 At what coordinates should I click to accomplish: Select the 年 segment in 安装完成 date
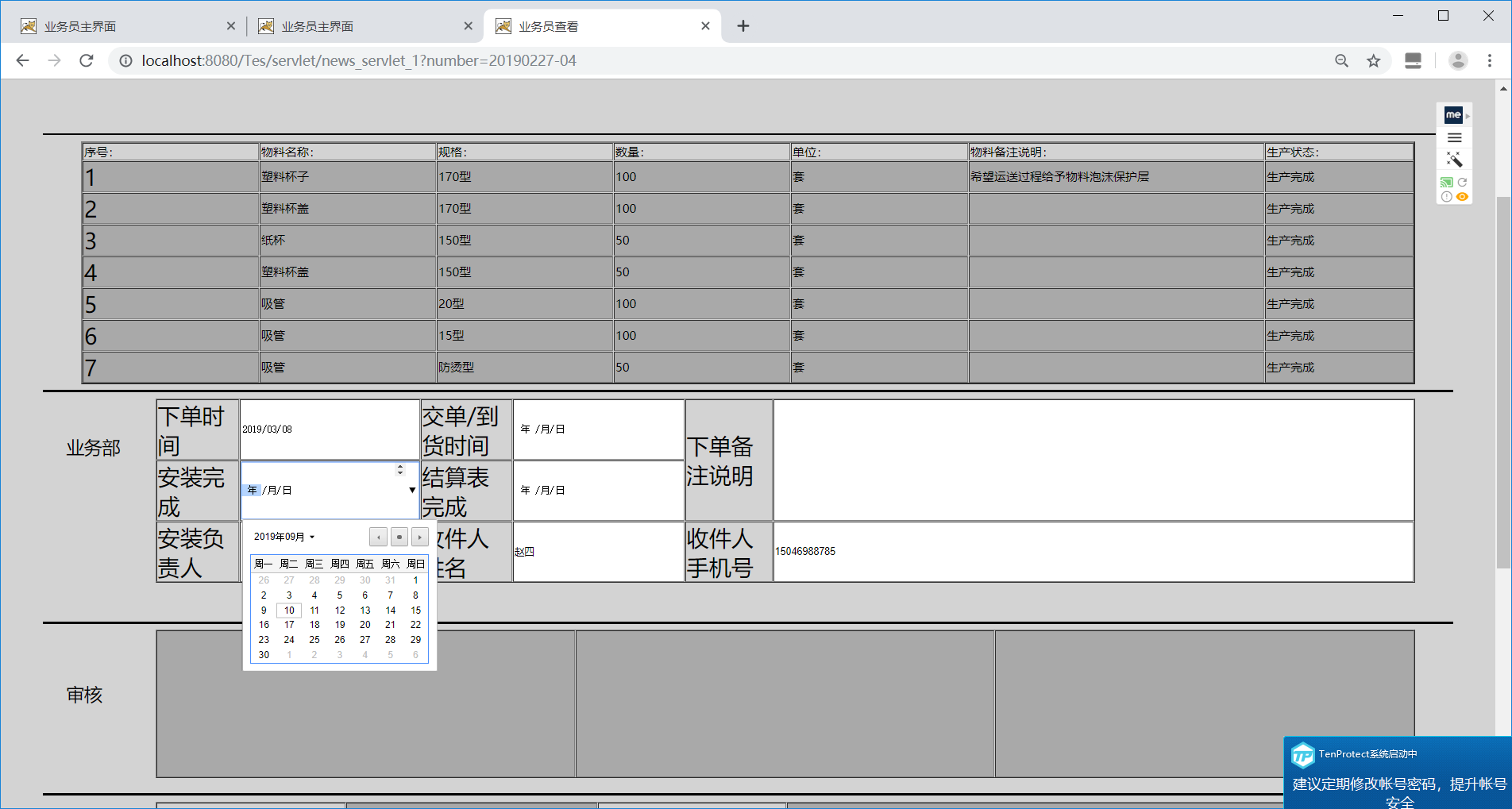(x=252, y=491)
